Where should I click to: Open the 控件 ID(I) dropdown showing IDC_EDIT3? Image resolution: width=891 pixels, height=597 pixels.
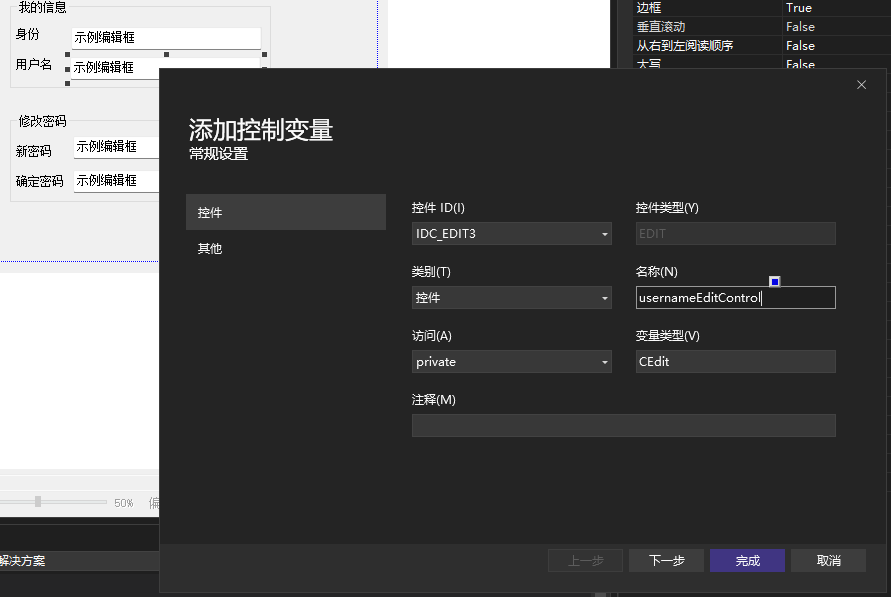point(604,233)
